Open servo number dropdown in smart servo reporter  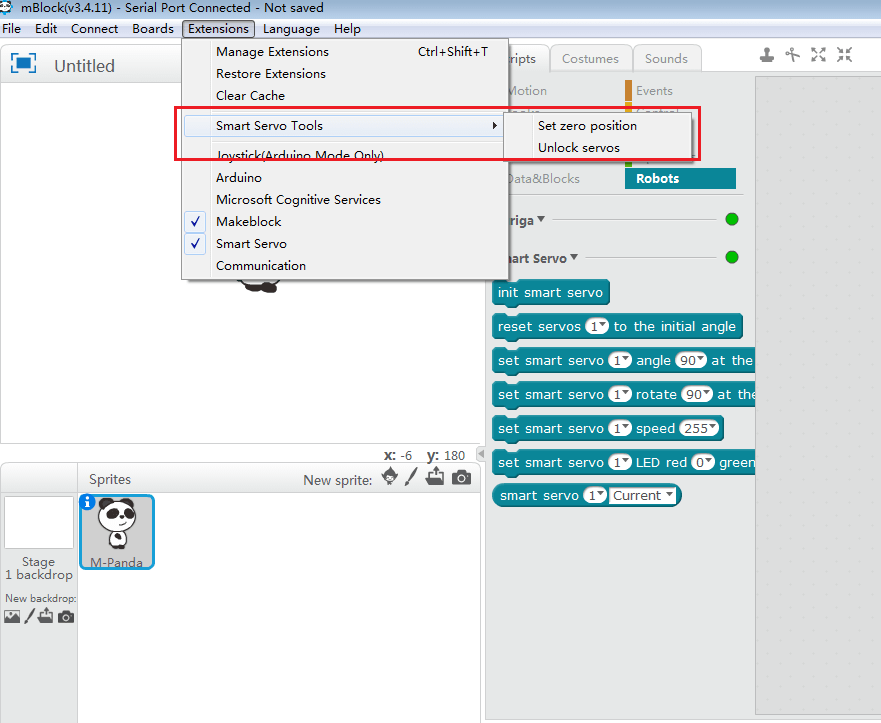point(595,495)
